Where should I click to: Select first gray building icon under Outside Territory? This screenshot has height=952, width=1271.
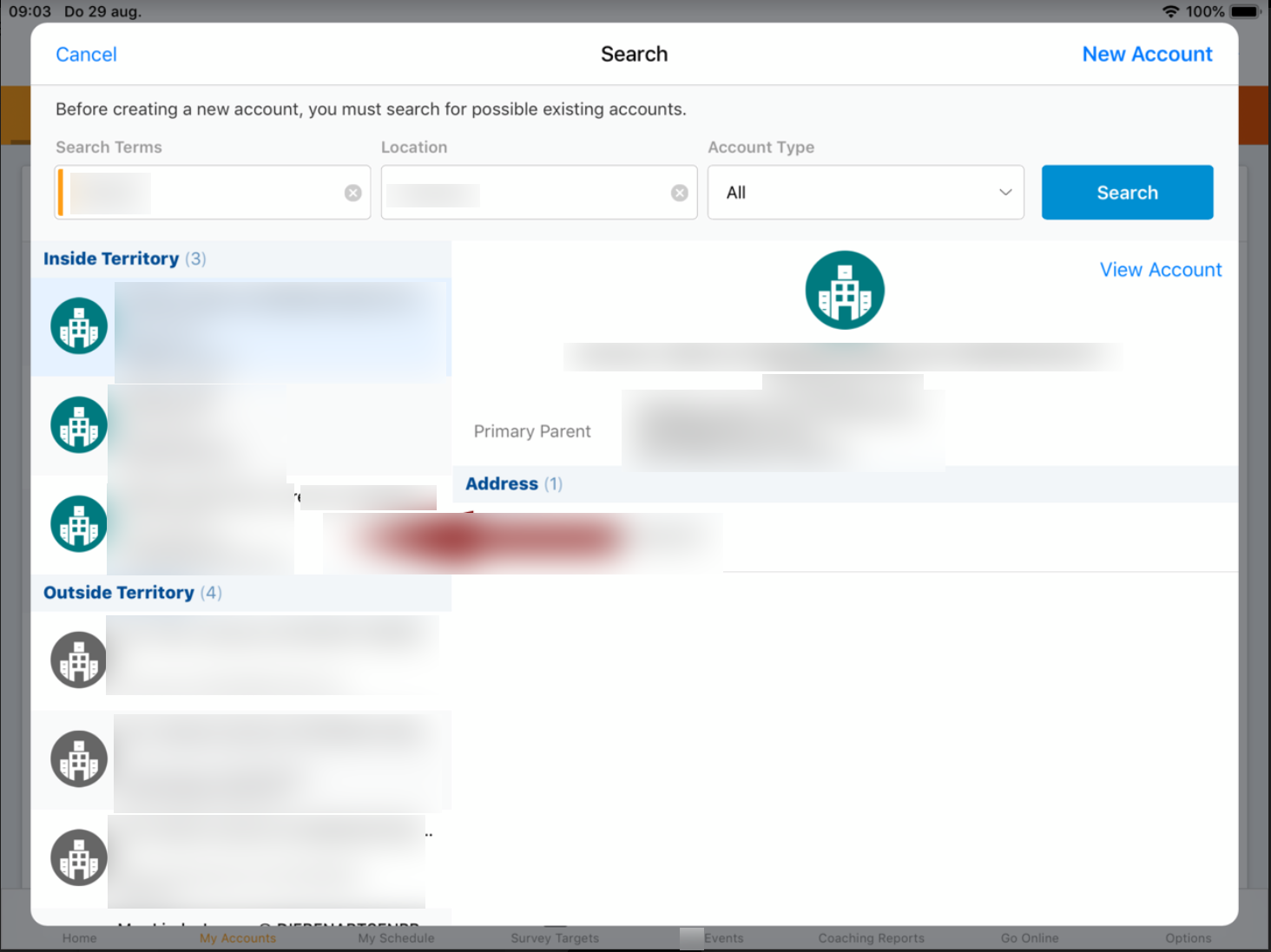79,660
